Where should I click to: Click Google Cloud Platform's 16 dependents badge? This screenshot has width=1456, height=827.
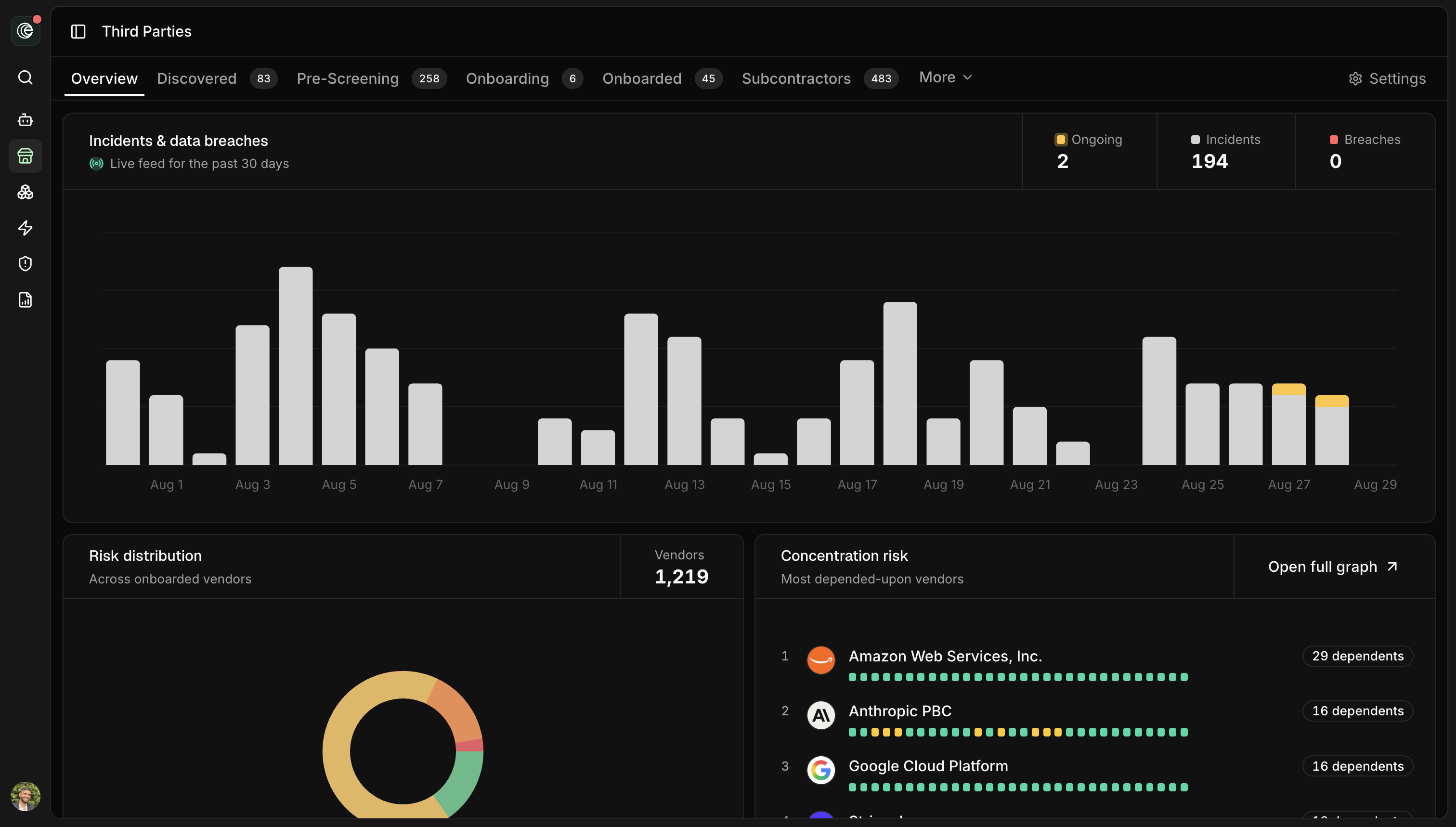(x=1358, y=766)
